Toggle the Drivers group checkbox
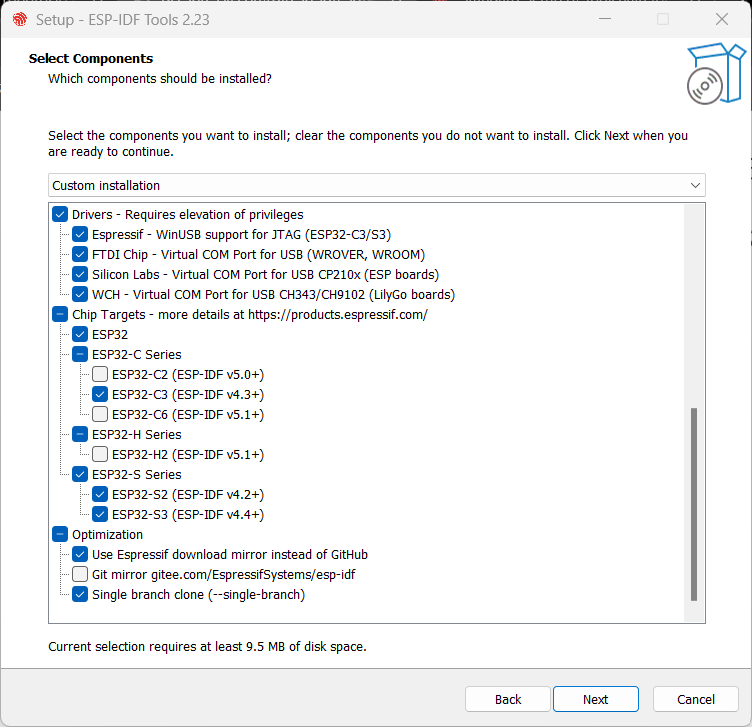Screen dimensions: 752x727 (60, 214)
